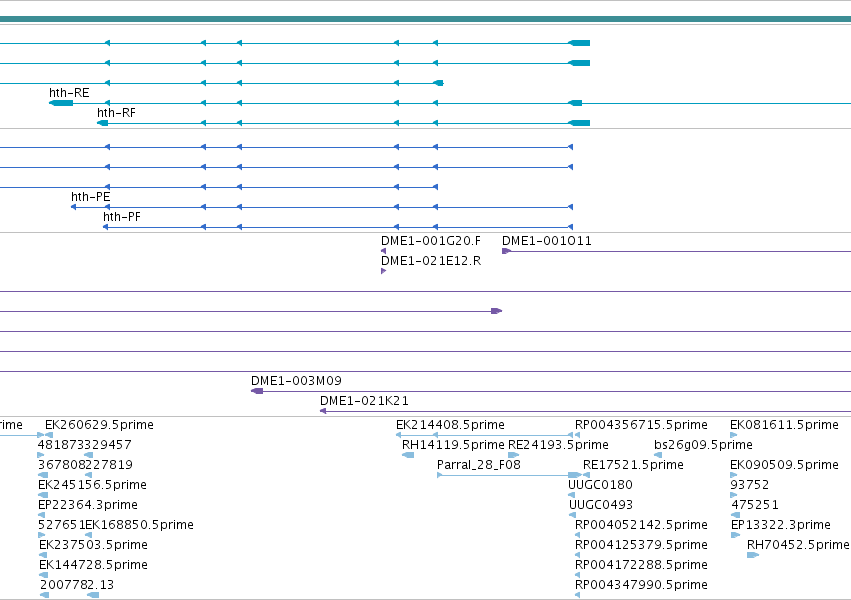Click the DME1-001O11 purple arrow glyph
Image resolution: width=851 pixels, height=600 pixels.
pos(506,251)
